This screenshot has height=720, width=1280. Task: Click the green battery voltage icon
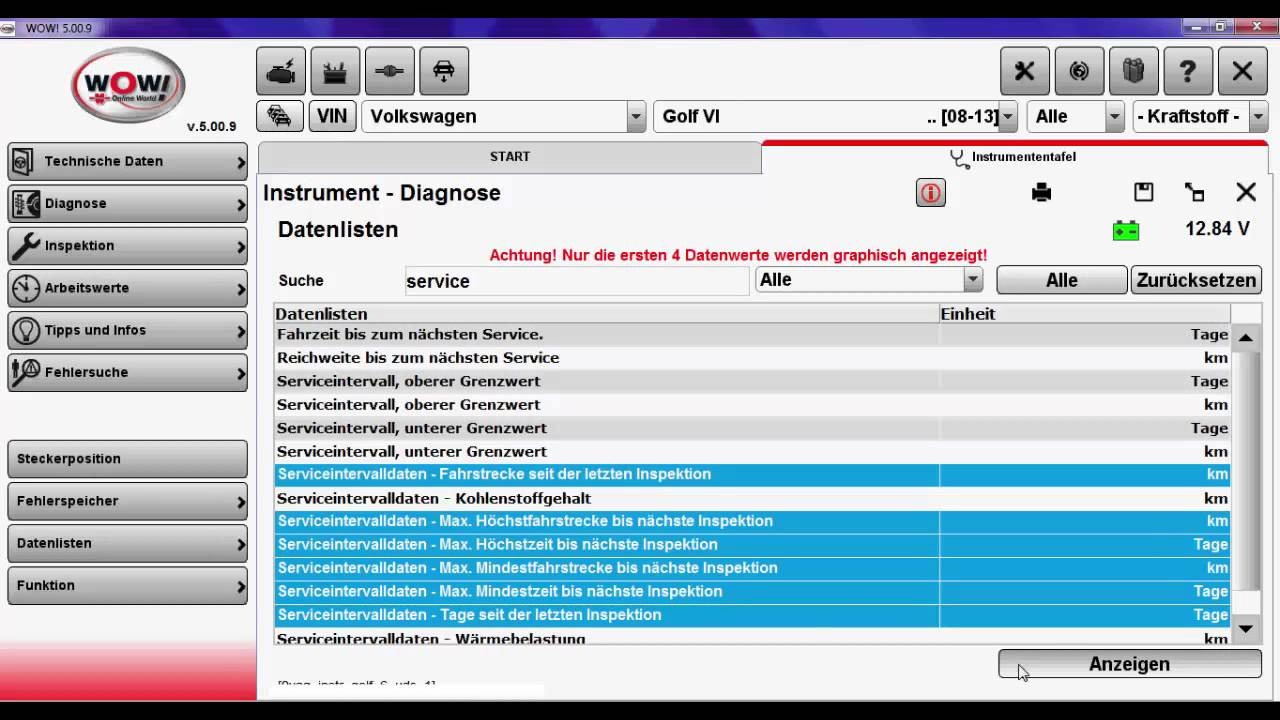tap(1126, 231)
